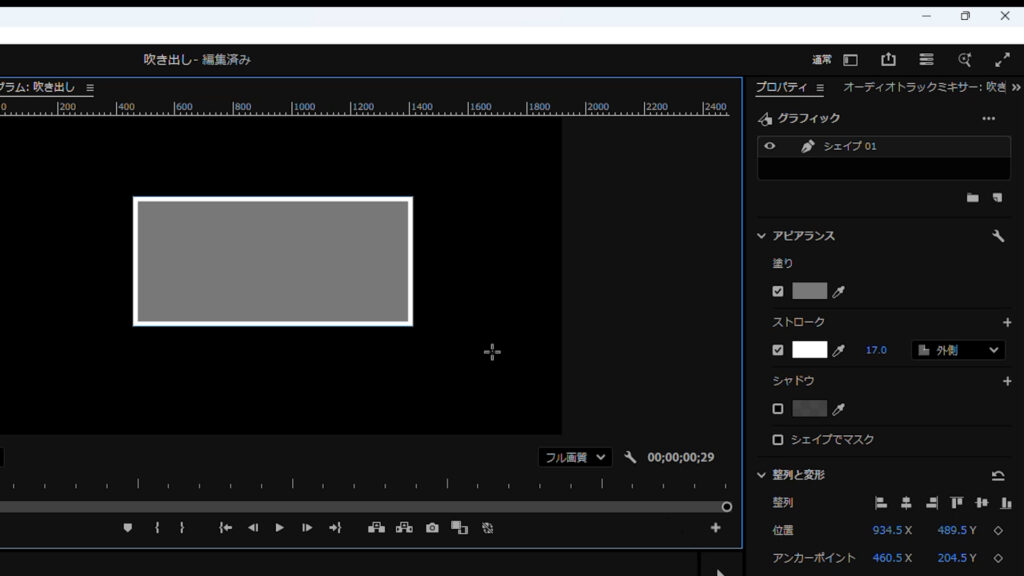Open the フル画質 playback quality dropdown
Viewport: 1024px width, 576px height.
click(x=574, y=457)
